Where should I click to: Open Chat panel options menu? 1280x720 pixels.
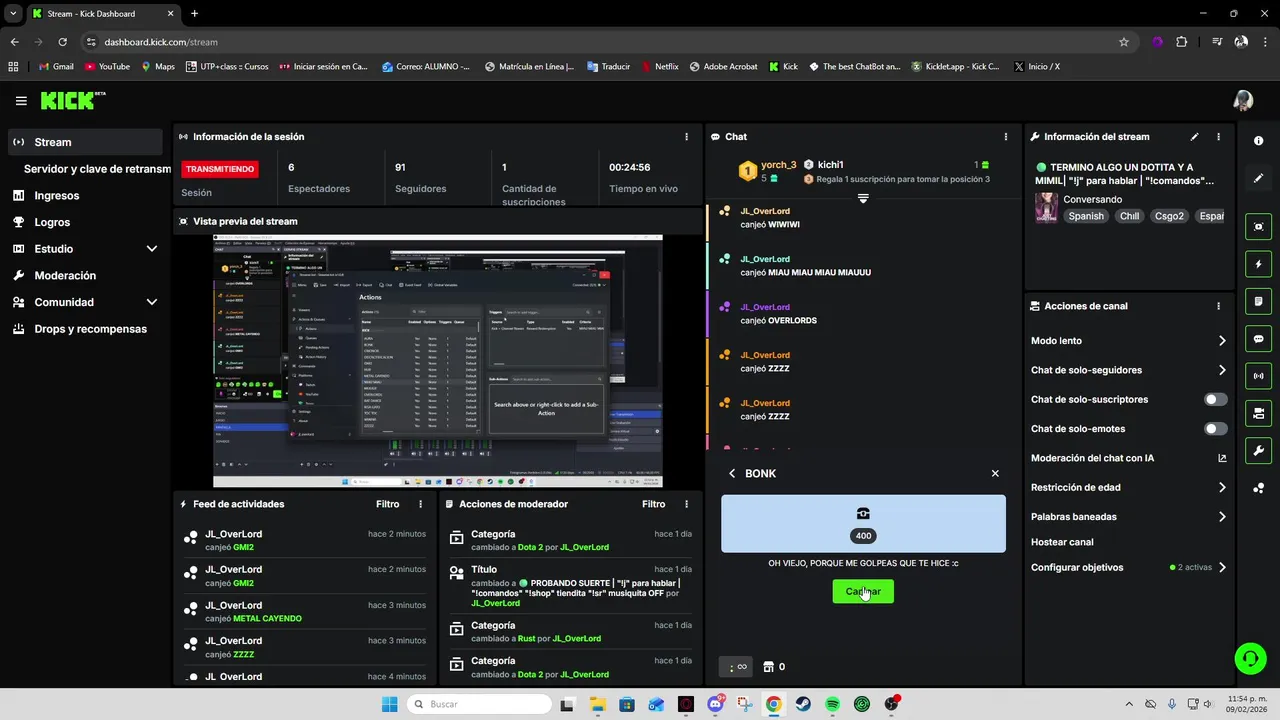click(1006, 137)
